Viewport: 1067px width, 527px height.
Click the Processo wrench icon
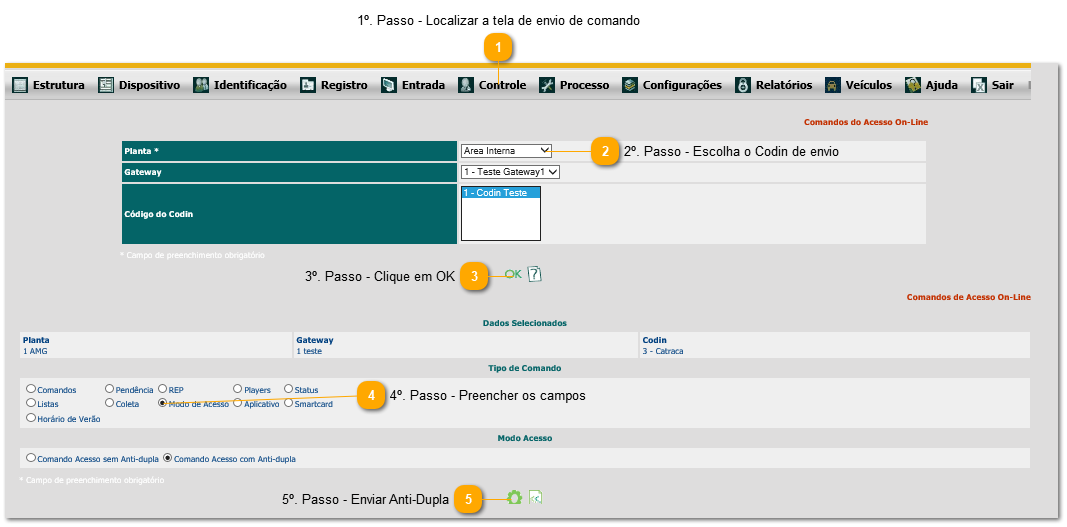tap(547, 85)
